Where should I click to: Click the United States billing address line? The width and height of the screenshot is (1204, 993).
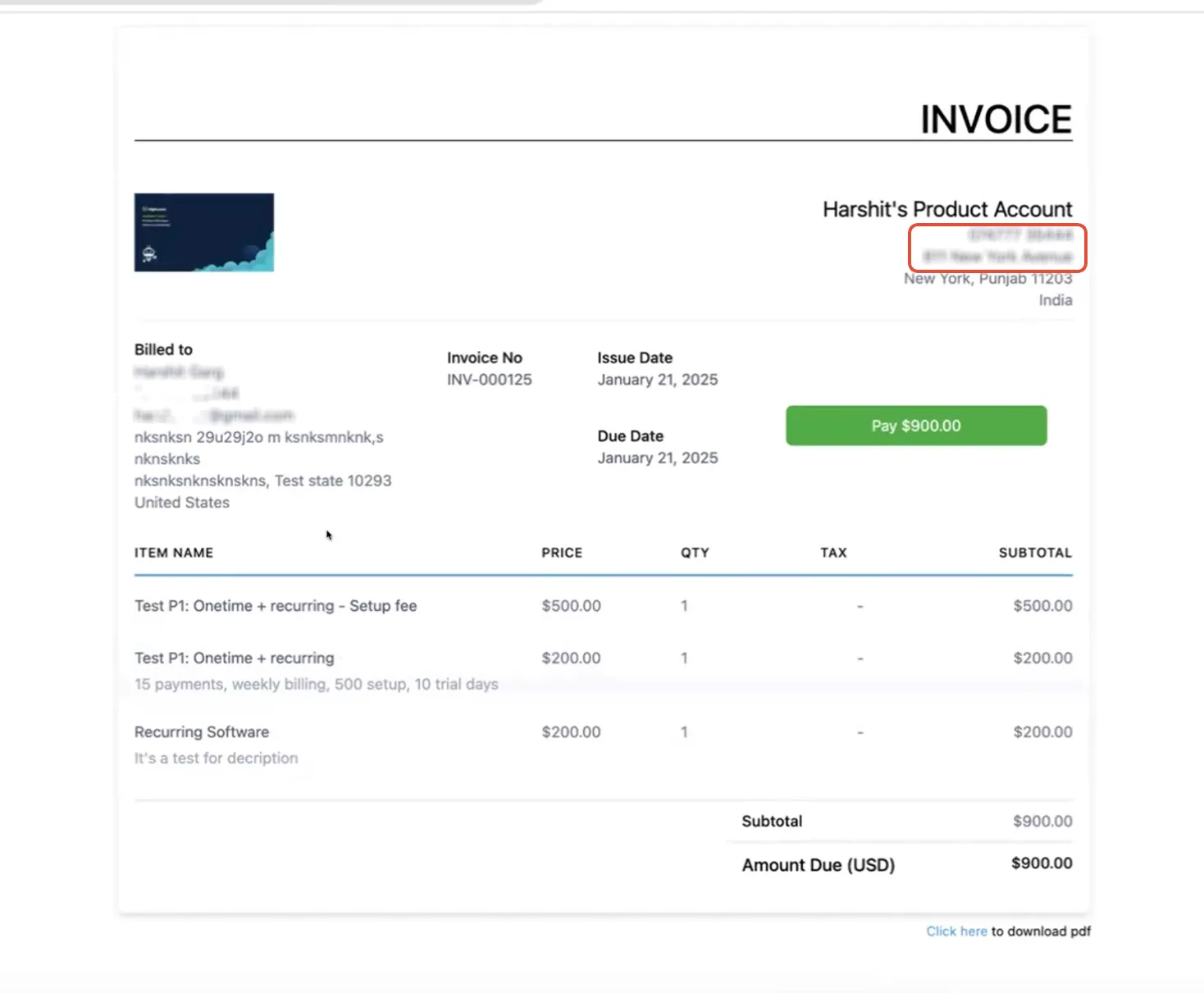pyautogui.click(x=182, y=503)
